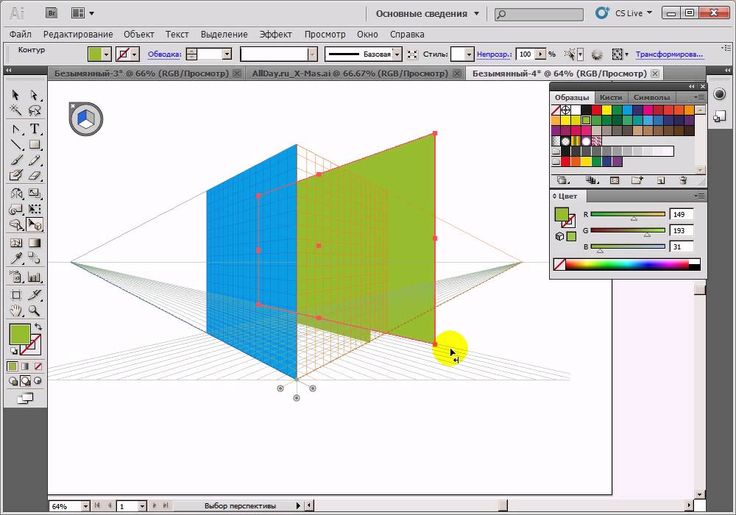Open fill color dropdown in control panel
The height and width of the screenshot is (515, 736).
pos(107,54)
